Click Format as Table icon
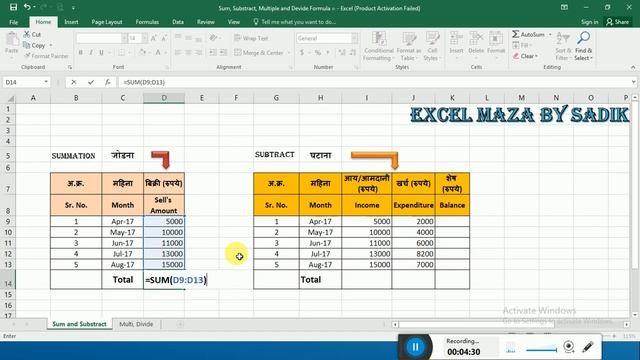Viewport: 640px width, 360px height. 409,39
